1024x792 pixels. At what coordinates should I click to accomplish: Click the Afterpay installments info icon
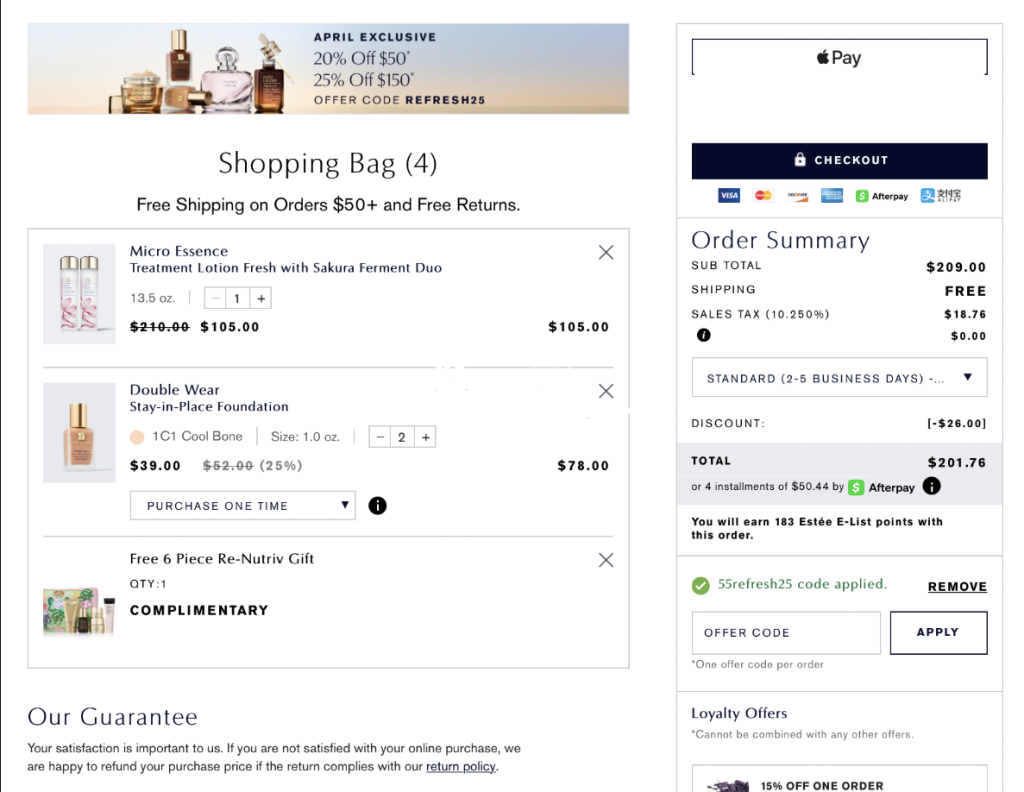931,487
